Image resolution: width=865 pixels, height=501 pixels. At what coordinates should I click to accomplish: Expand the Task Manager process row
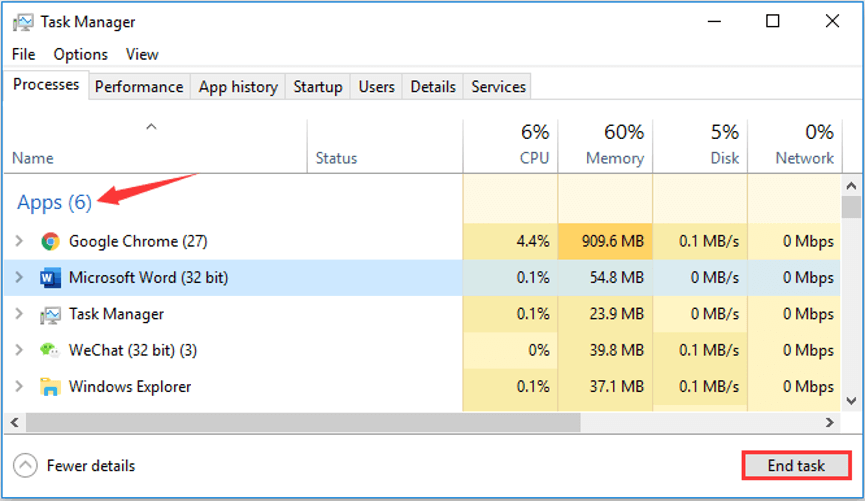coord(19,314)
